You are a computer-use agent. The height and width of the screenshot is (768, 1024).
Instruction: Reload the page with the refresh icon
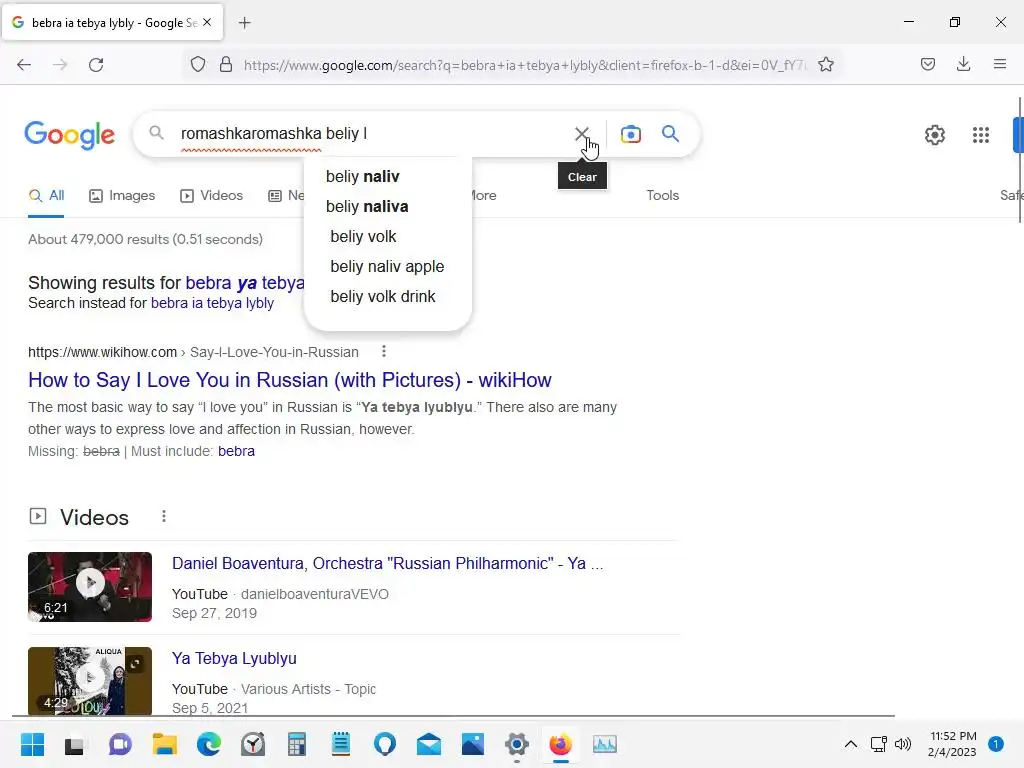point(96,65)
